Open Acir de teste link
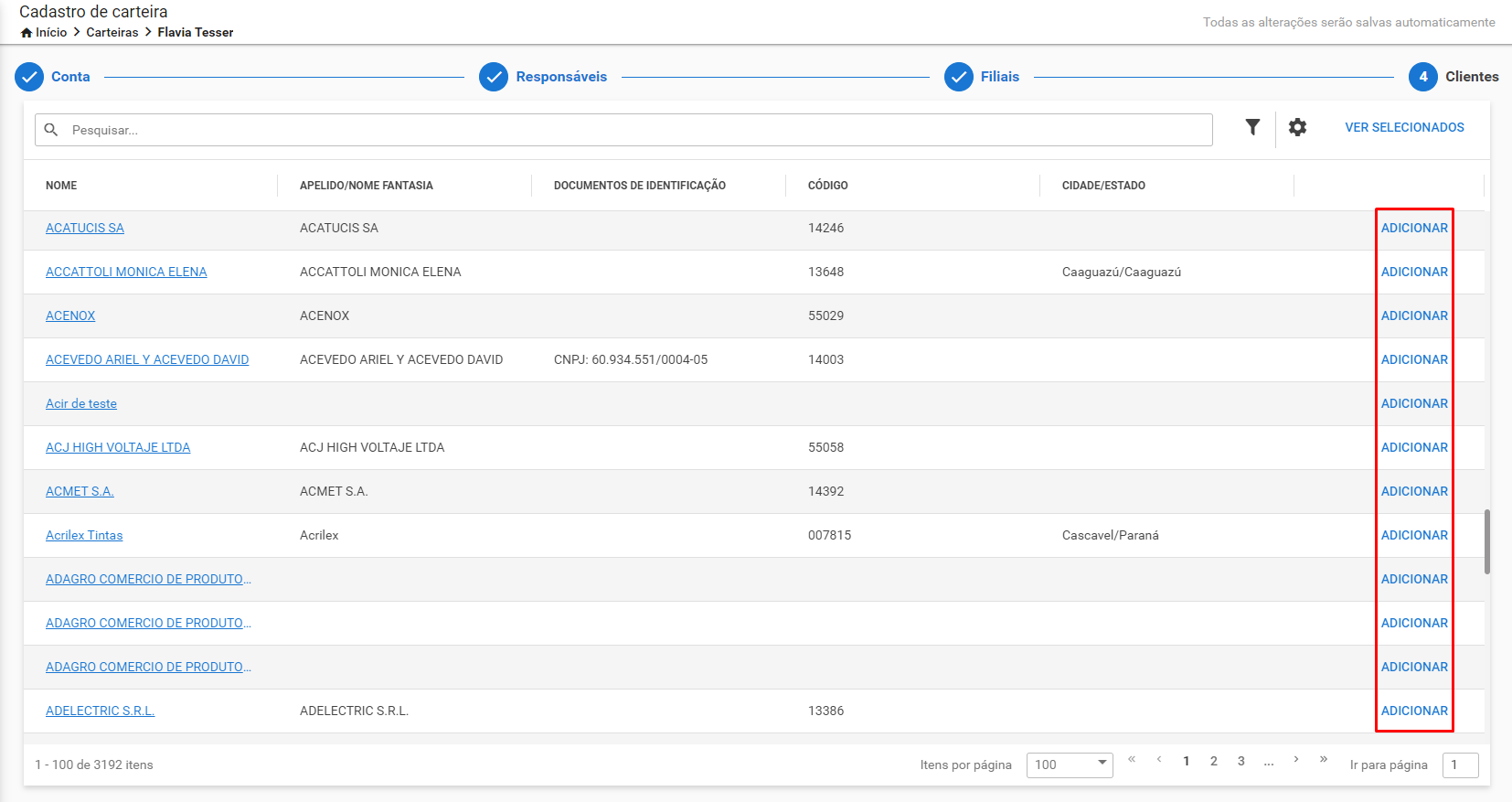 click(81, 403)
